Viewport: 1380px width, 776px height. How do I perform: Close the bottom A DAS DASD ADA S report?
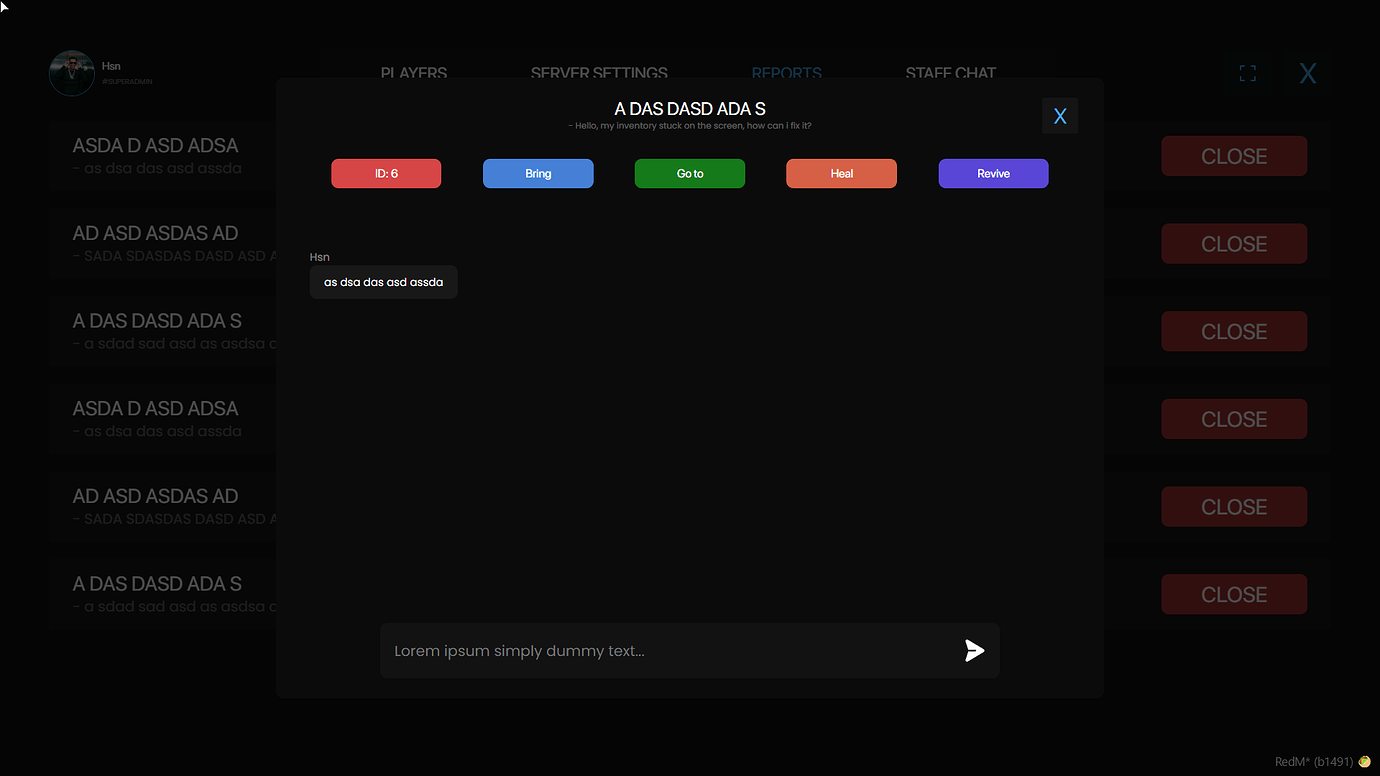click(1234, 594)
